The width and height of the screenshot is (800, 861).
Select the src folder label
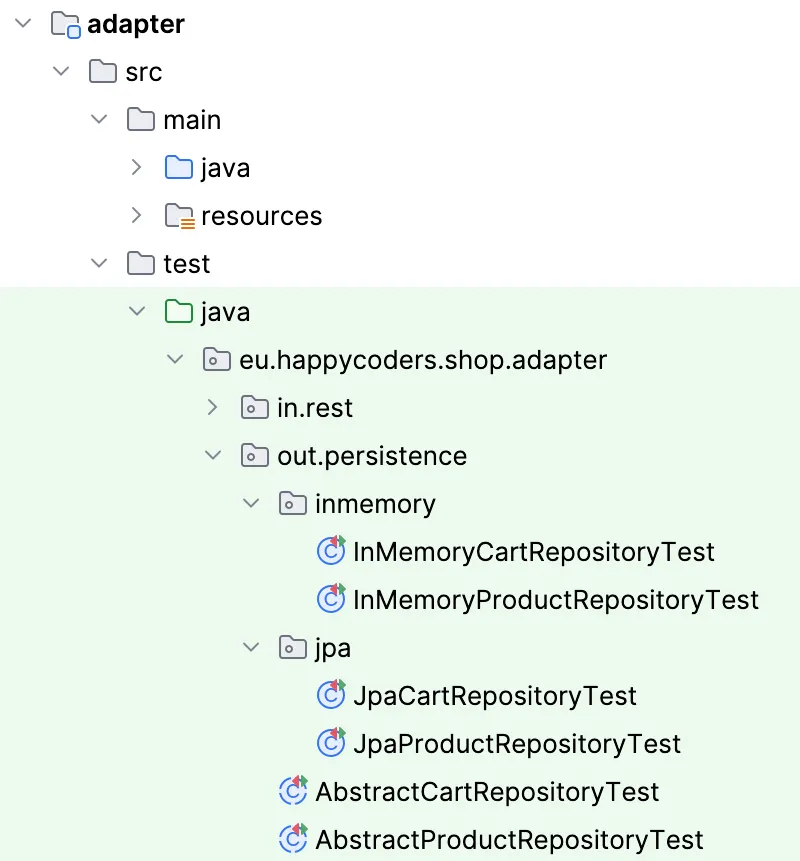144,72
